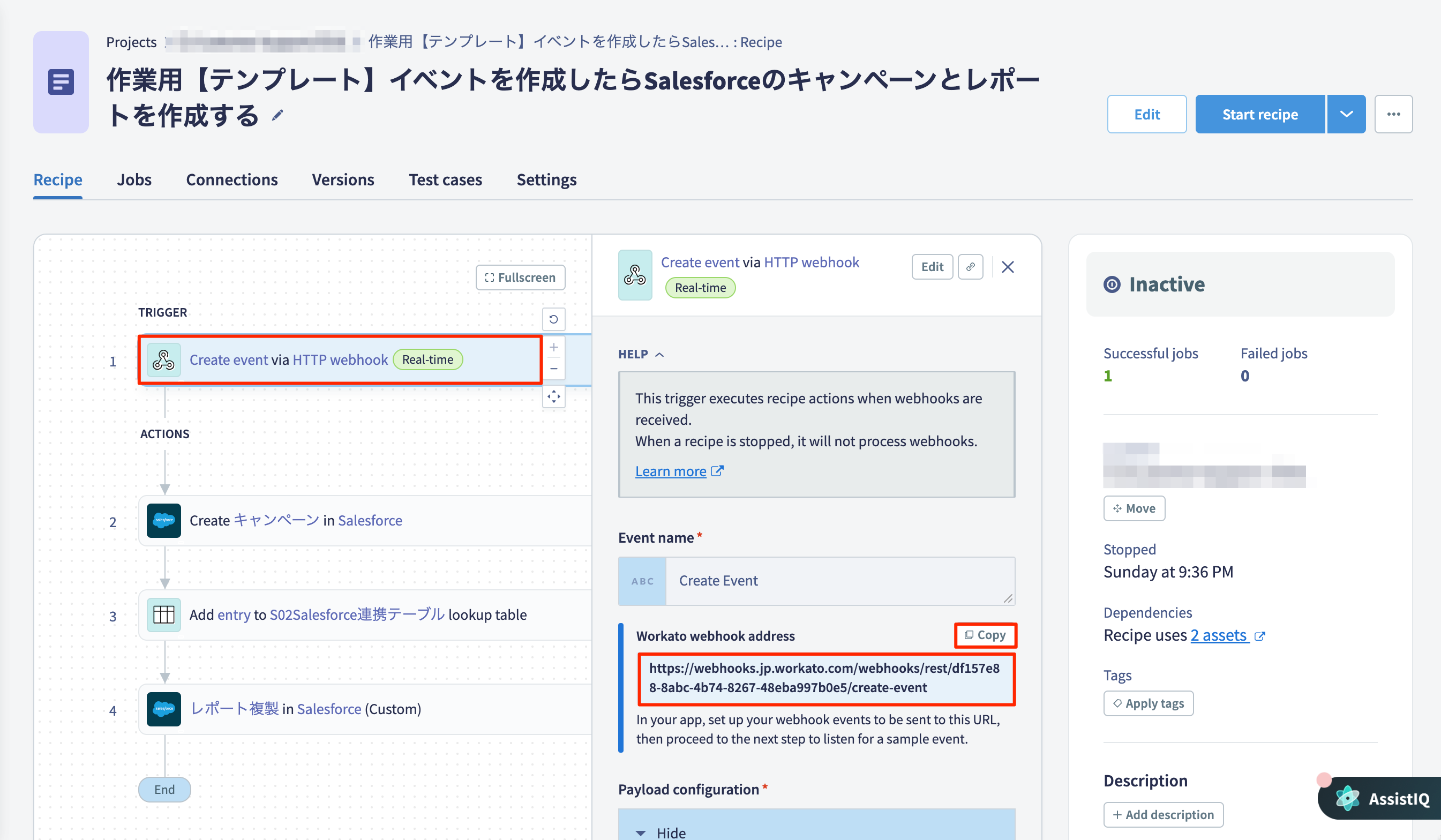Click the webhook URL text
The width and height of the screenshot is (1441, 840).
click(824, 678)
